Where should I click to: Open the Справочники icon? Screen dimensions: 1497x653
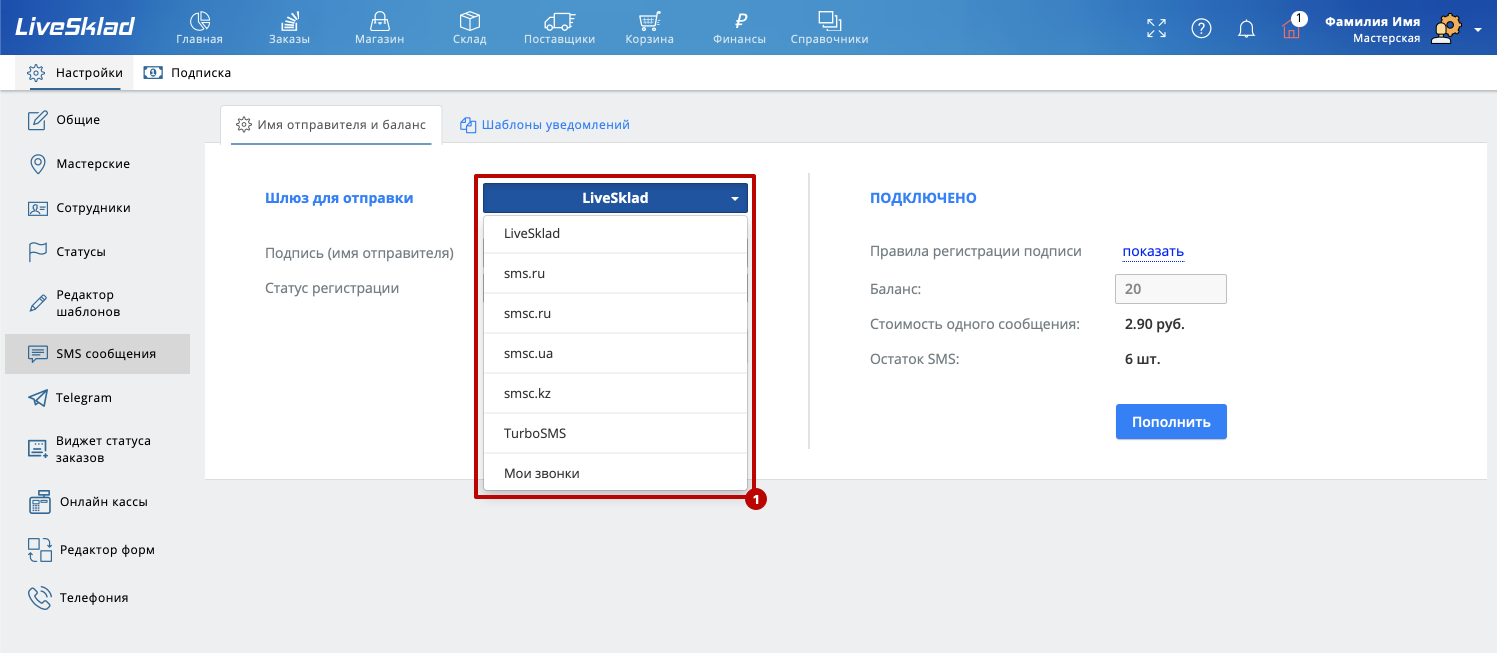click(829, 21)
